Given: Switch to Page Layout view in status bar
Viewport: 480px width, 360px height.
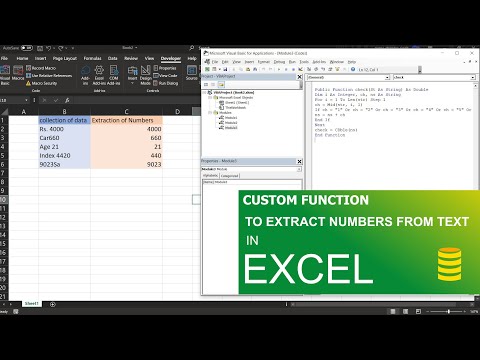Looking at the screenshot, I should [405, 311].
